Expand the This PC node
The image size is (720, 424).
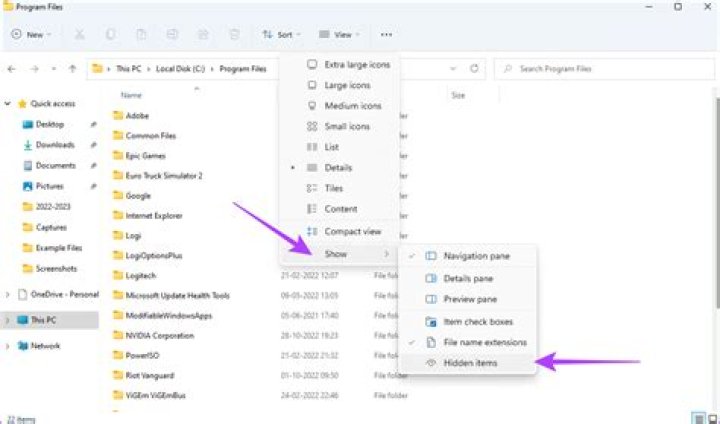(x=7, y=320)
